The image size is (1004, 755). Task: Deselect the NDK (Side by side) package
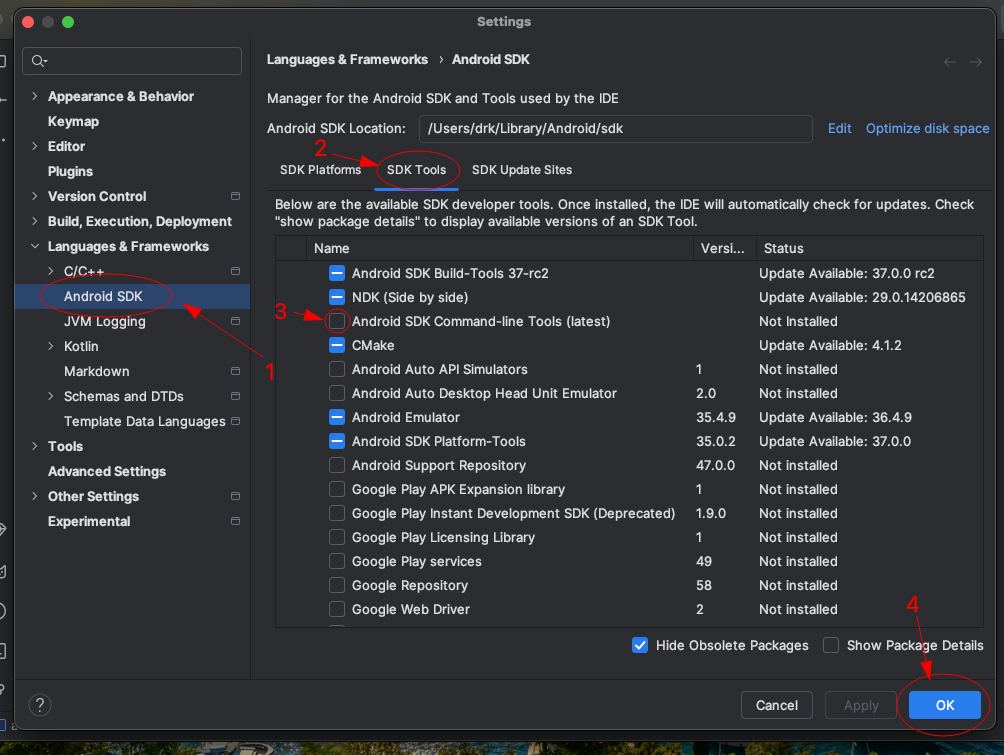[x=338, y=297]
